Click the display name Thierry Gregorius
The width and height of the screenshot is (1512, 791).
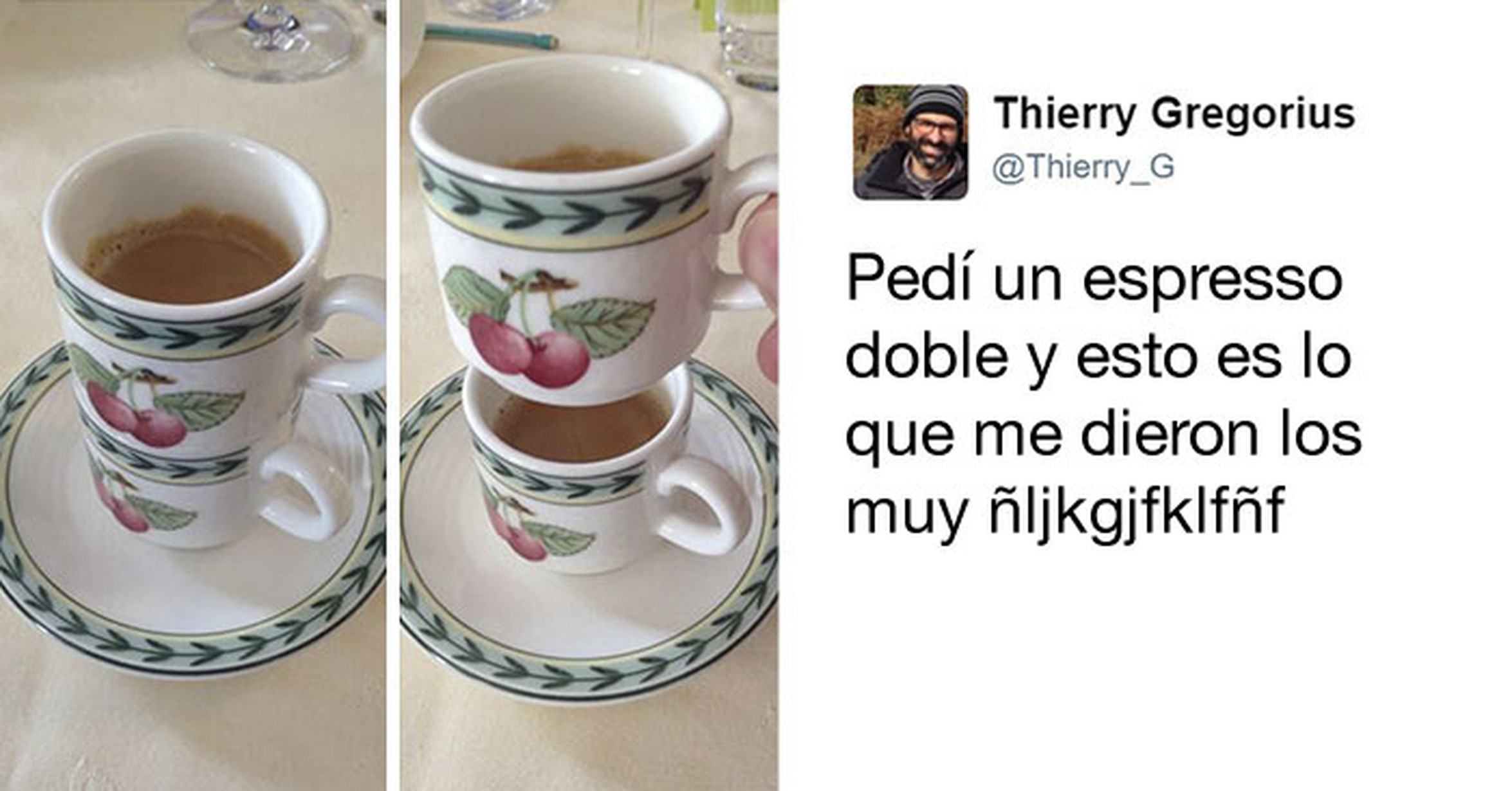(1175, 114)
